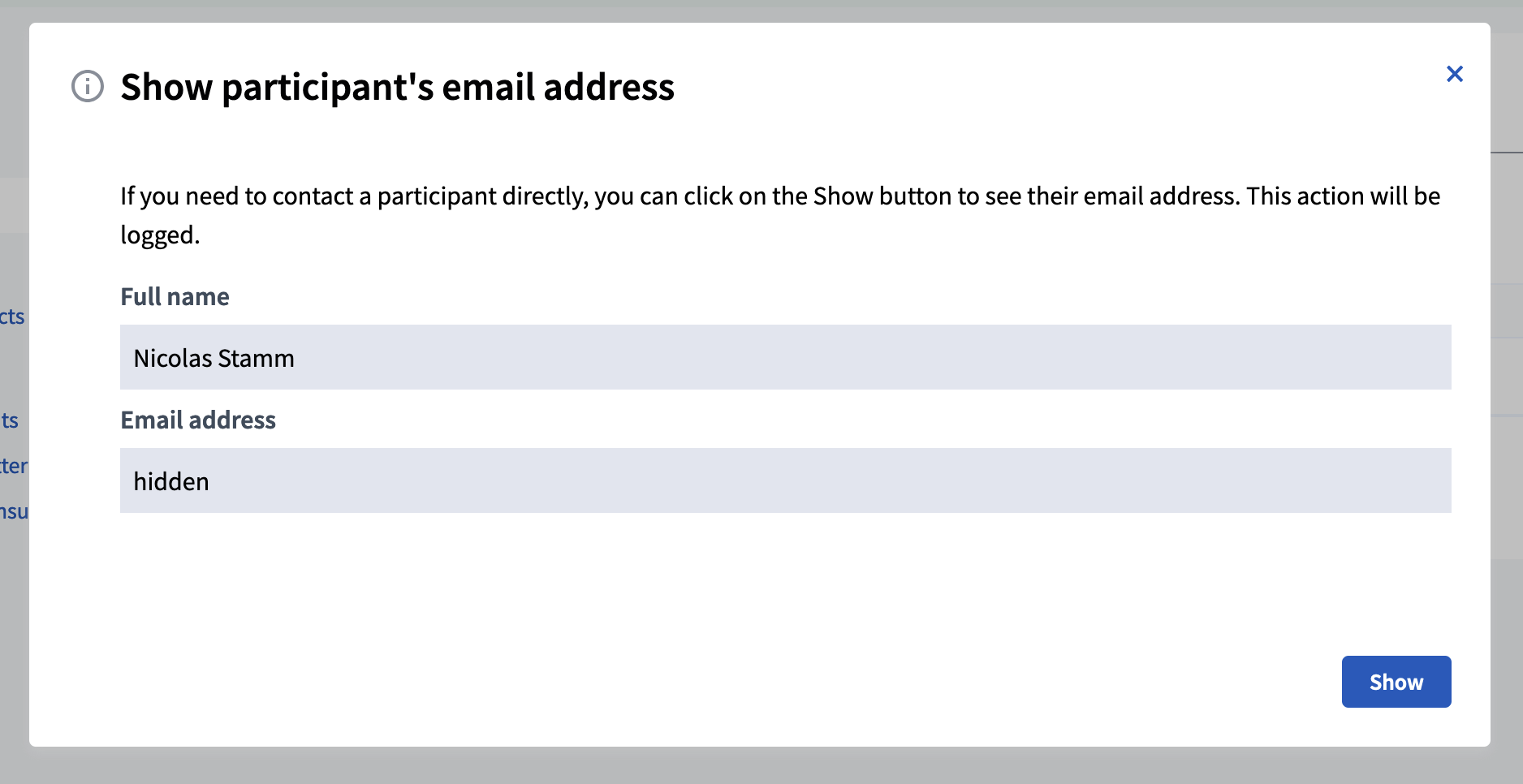This screenshot has height=784, width=1523.
Task: Click the word 'hidden' in the email box
Action: pos(171,480)
